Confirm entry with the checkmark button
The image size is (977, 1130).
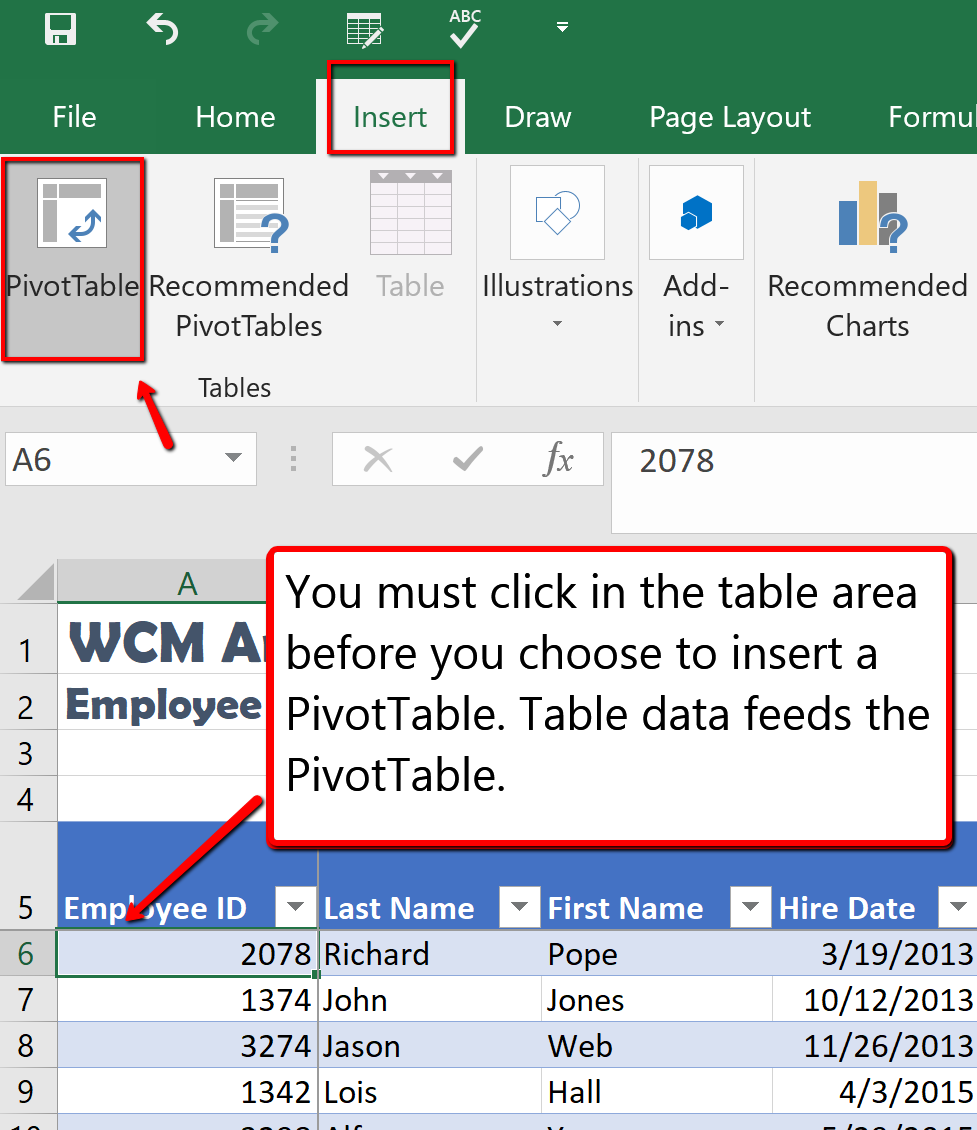tap(468, 458)
